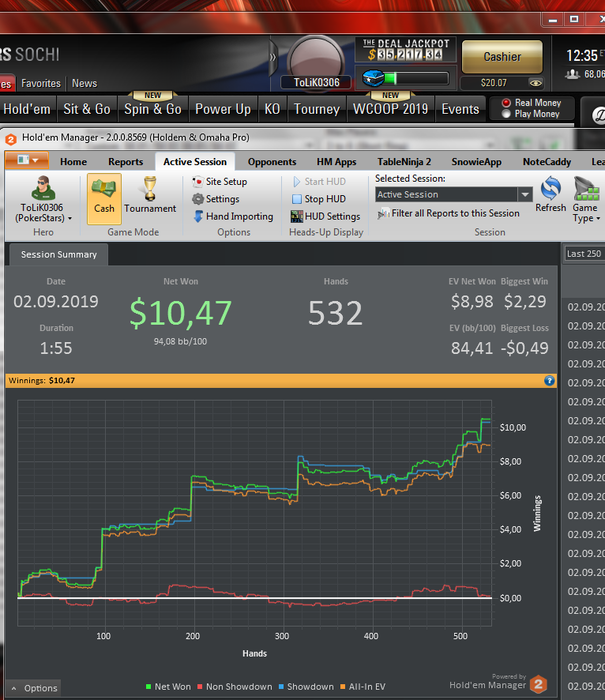Click the Hands 532 value
The image size is (605, 700).
point(335,313)
